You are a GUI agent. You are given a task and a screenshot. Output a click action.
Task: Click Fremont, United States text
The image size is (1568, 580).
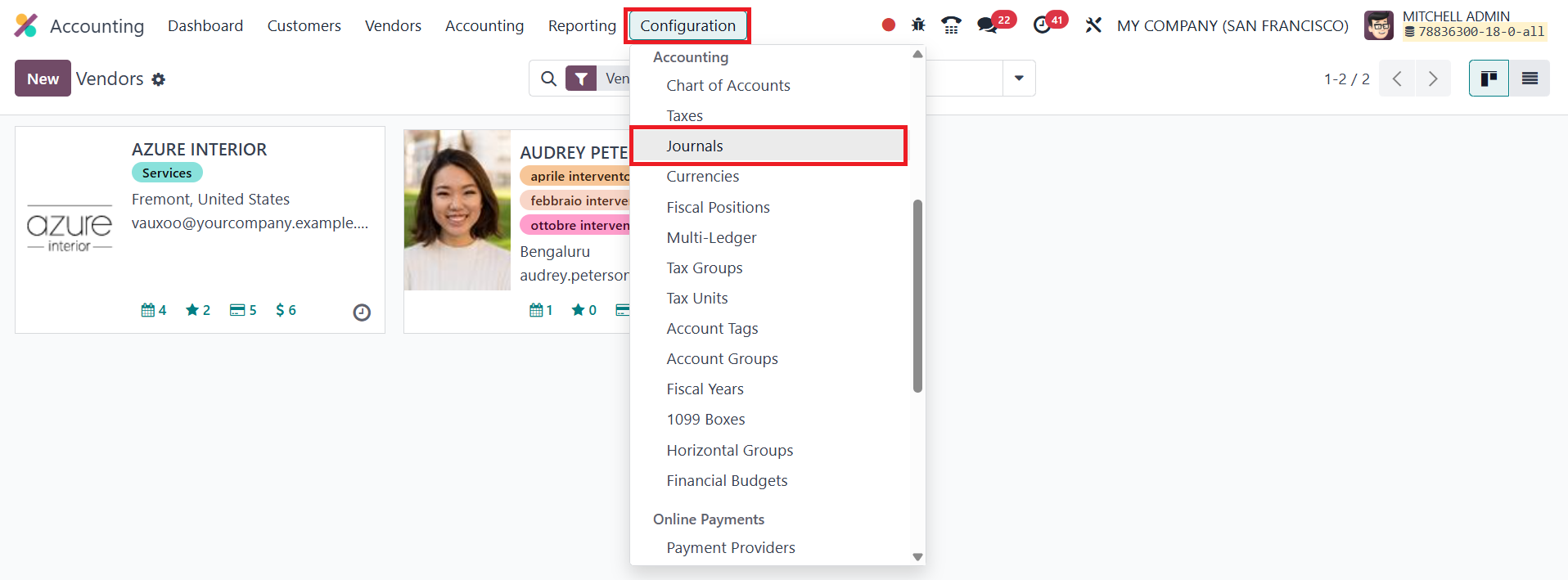210,199
